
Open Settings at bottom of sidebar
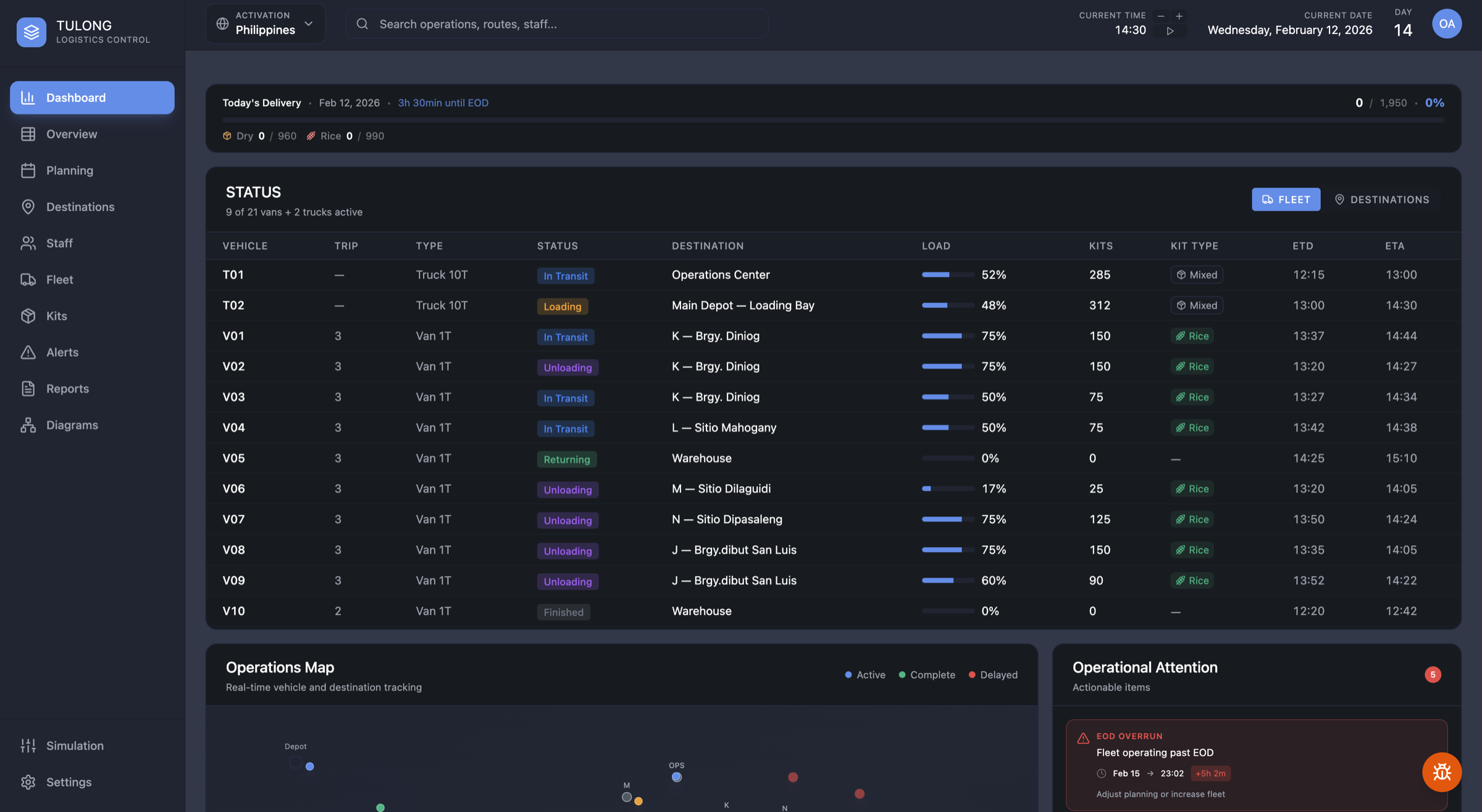click(69, 782)
